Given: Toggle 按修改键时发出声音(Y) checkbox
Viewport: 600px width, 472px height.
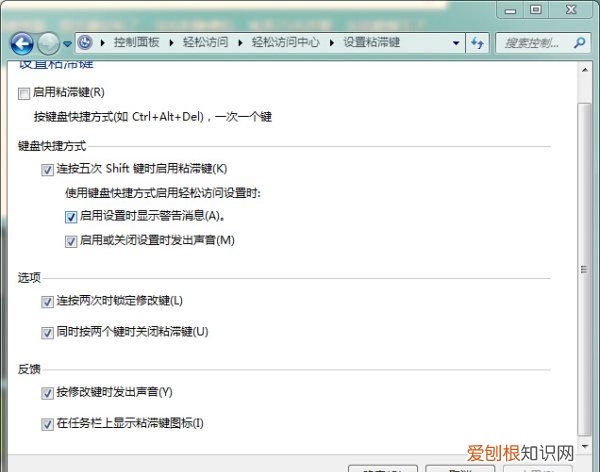Looking at the screenshot, I should (47, 393).
